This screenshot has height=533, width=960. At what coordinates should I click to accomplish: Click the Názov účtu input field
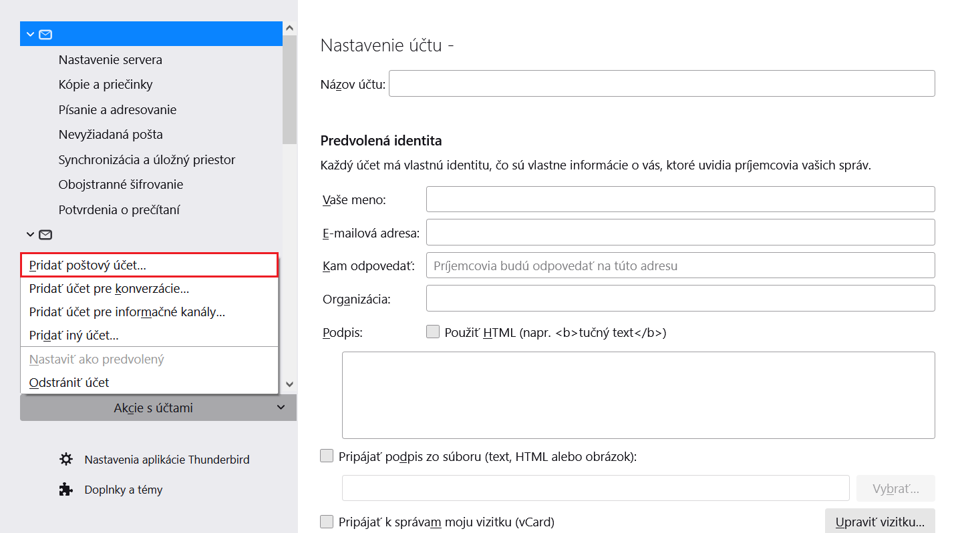click(x=662, y=84)
